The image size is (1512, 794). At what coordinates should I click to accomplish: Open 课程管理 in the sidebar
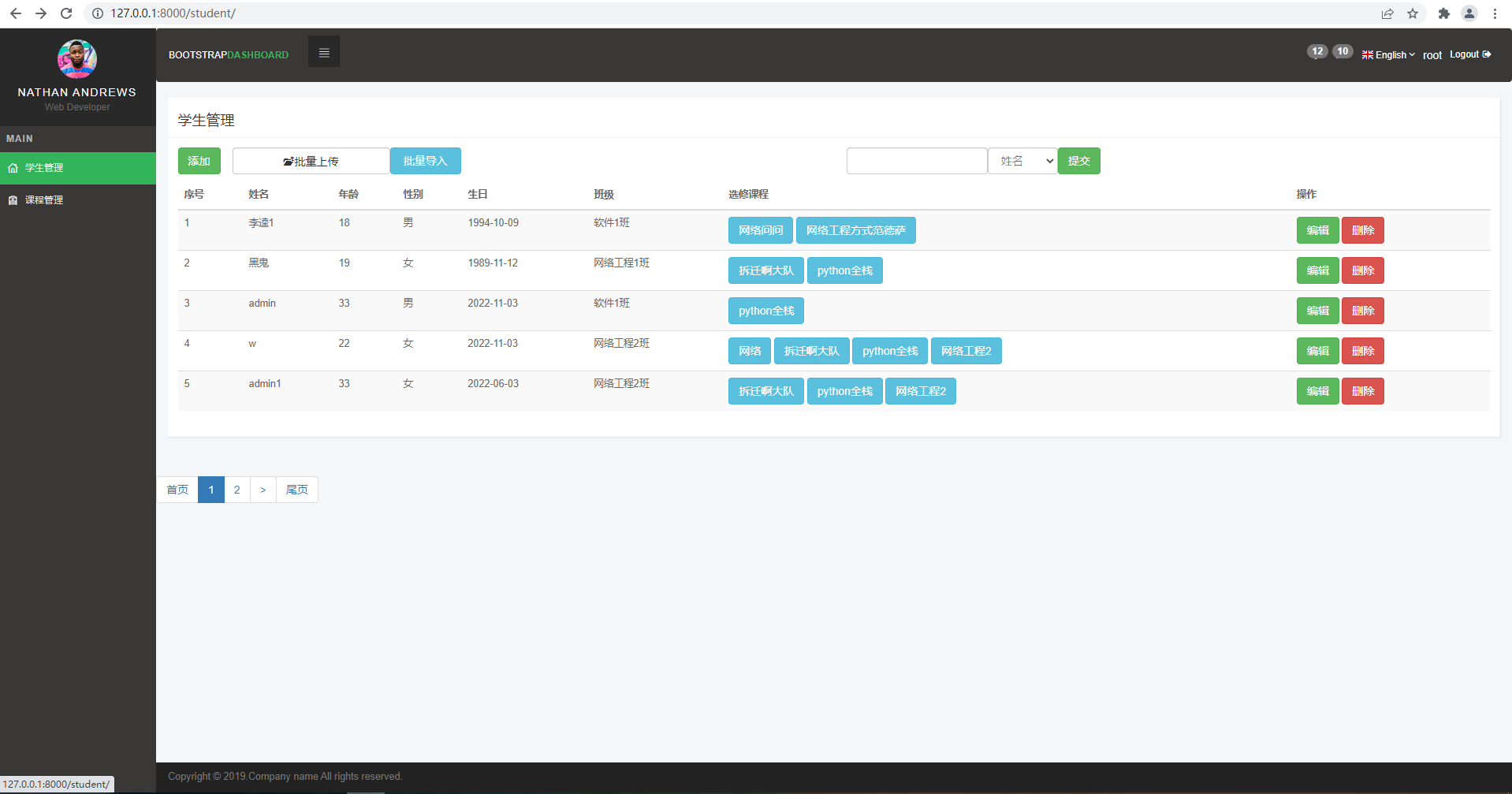[78, 200]
